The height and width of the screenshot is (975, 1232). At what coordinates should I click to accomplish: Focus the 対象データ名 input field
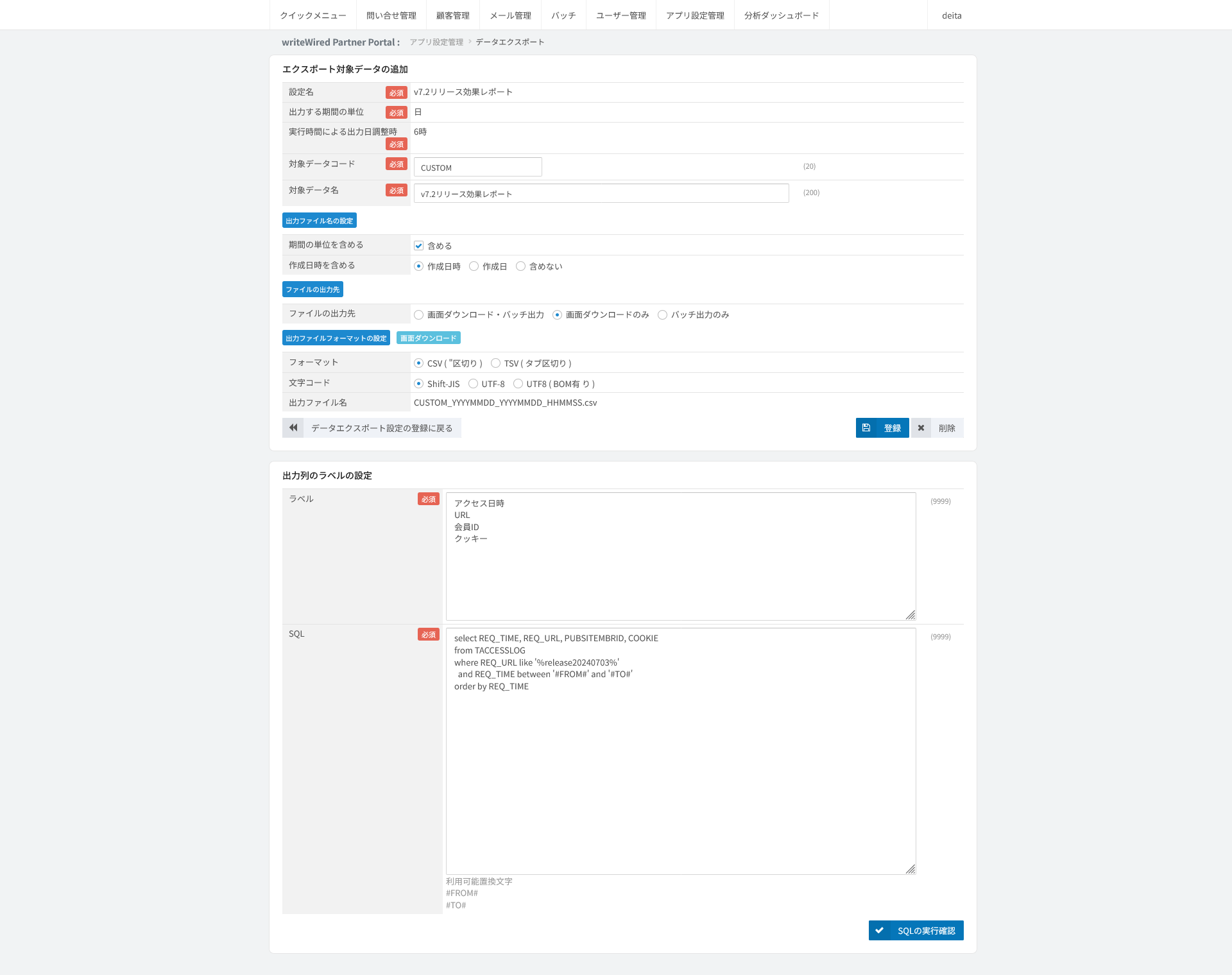click(601, 193)
